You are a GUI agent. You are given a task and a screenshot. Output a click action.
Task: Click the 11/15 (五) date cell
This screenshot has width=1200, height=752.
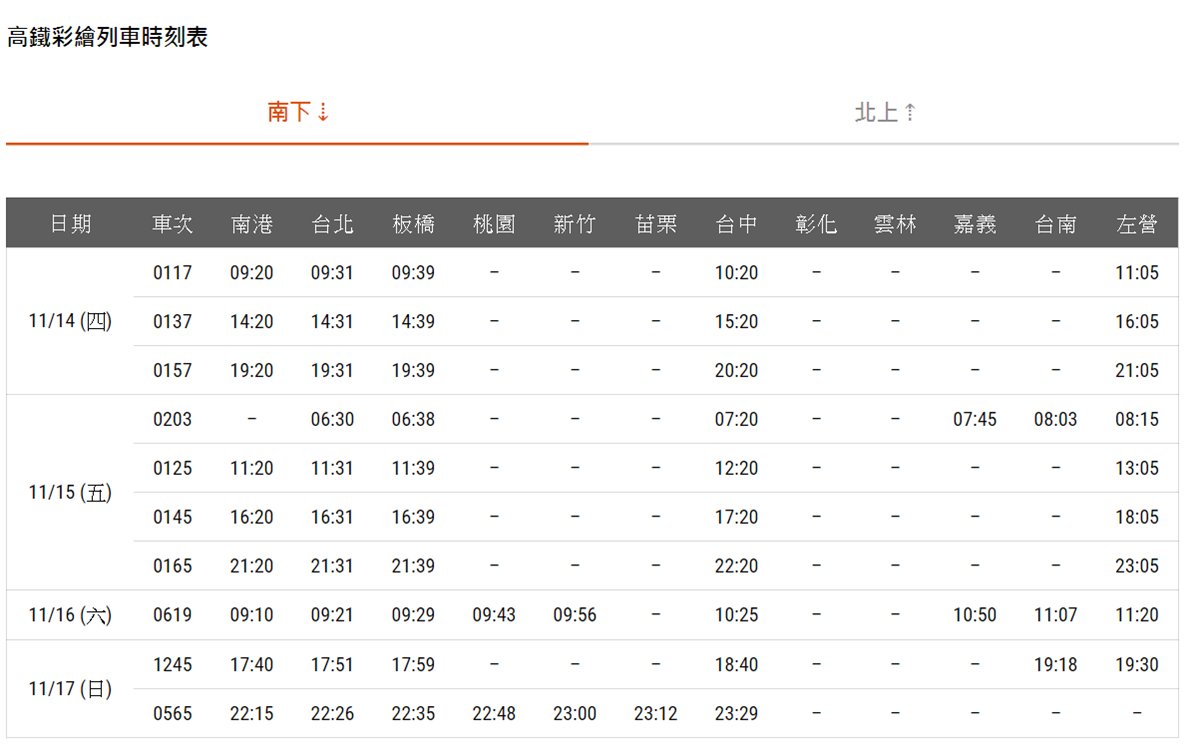(x=70, y=493)
